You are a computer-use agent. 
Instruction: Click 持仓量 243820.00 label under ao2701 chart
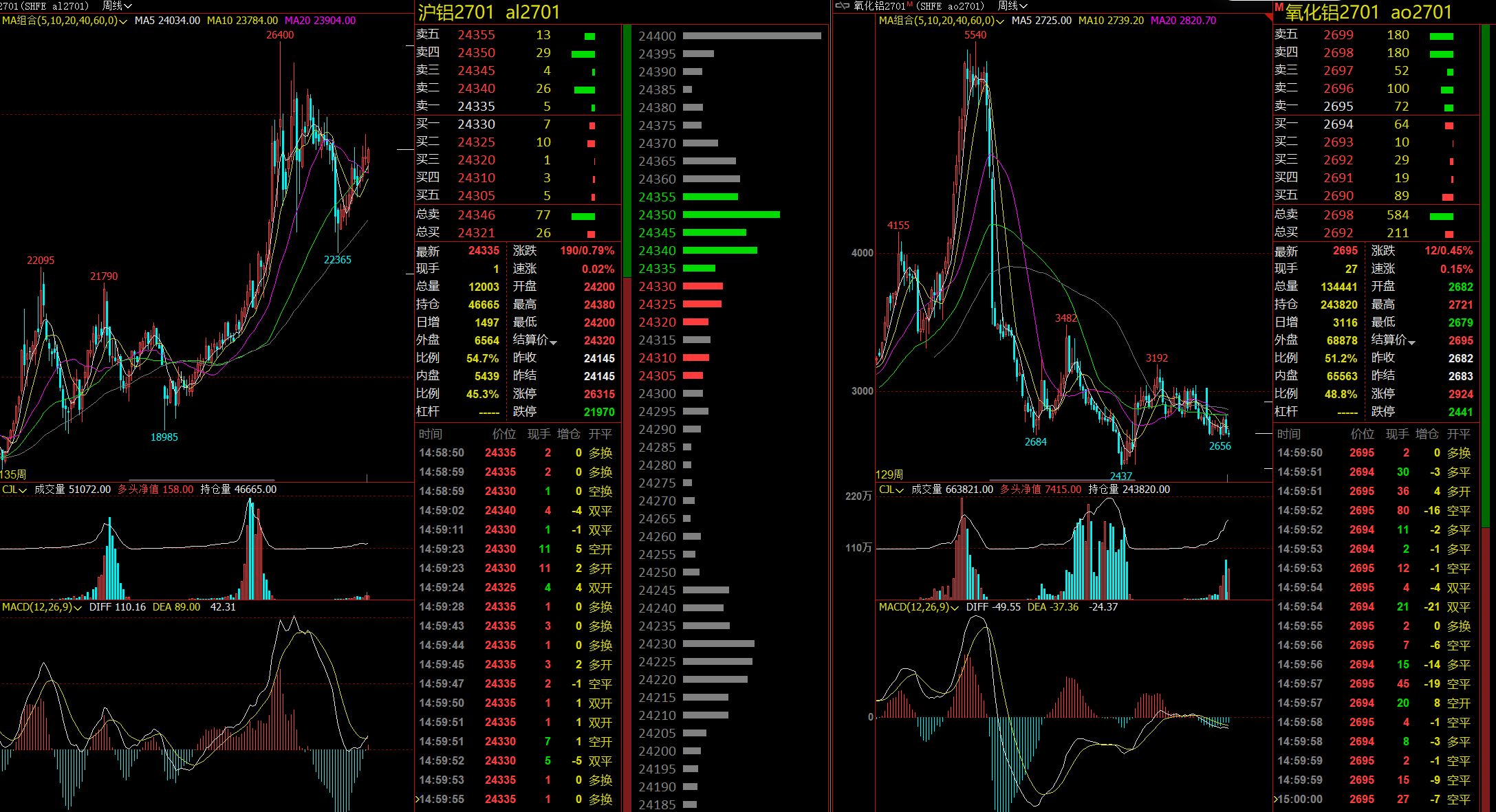pyautogui.click(x=1129, y=490)
